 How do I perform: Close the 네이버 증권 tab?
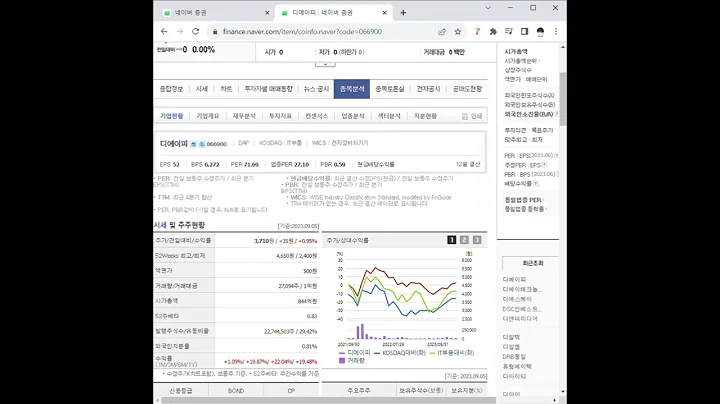(x=267, y=13)
